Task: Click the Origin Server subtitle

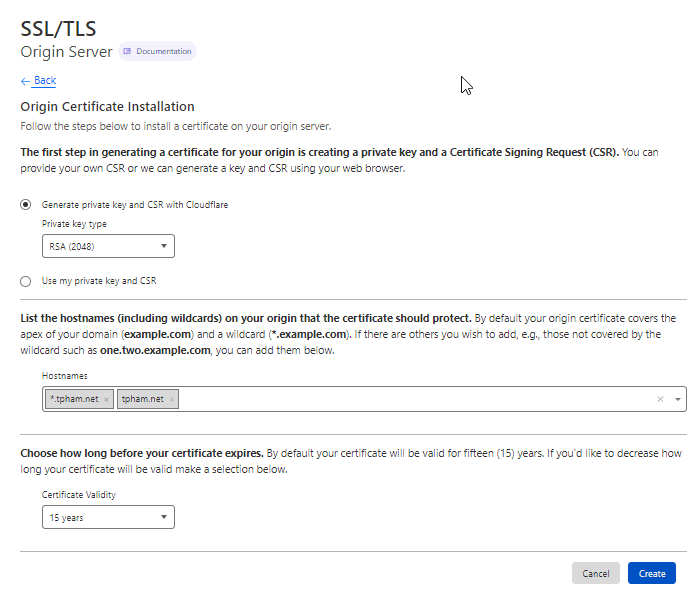Action: pyautogui.click(x=66, y=52)
